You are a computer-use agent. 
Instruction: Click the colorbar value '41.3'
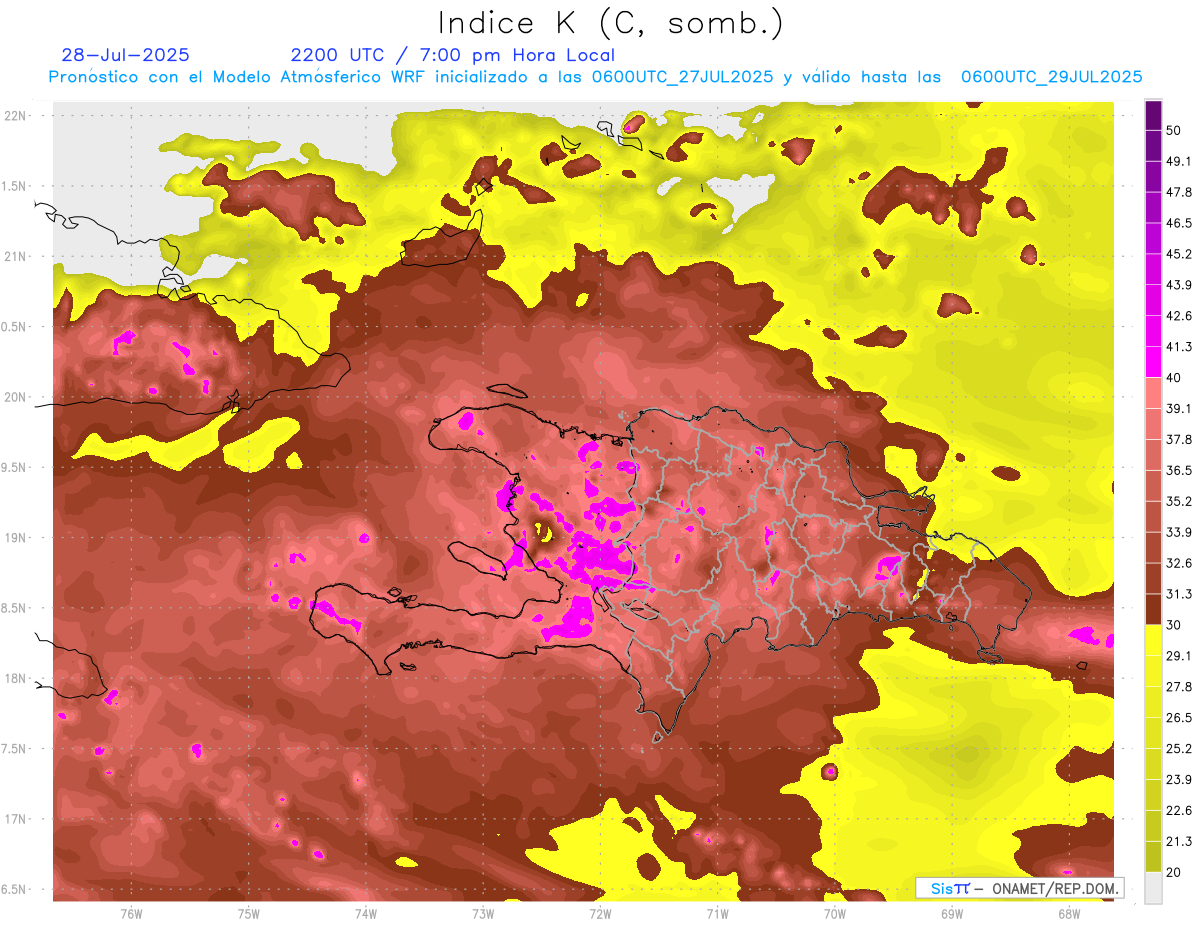(1179, 347)
